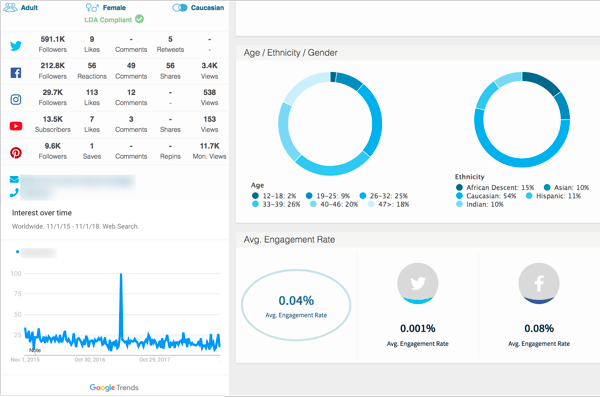
Task: Click the 40-46: 20% age legend dot
Action: point(313,204)
